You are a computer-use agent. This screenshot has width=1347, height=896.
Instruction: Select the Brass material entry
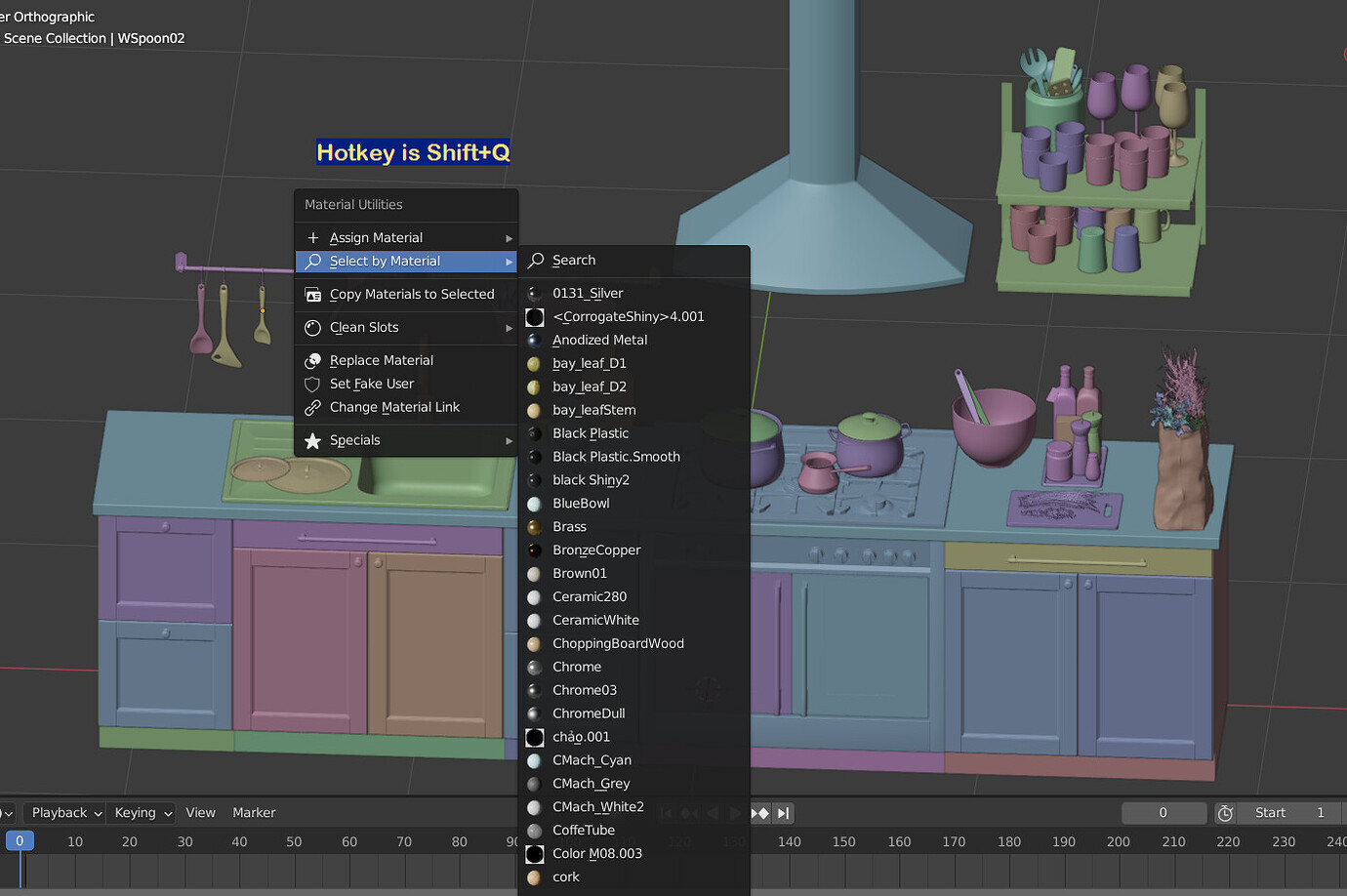(569, 526)
